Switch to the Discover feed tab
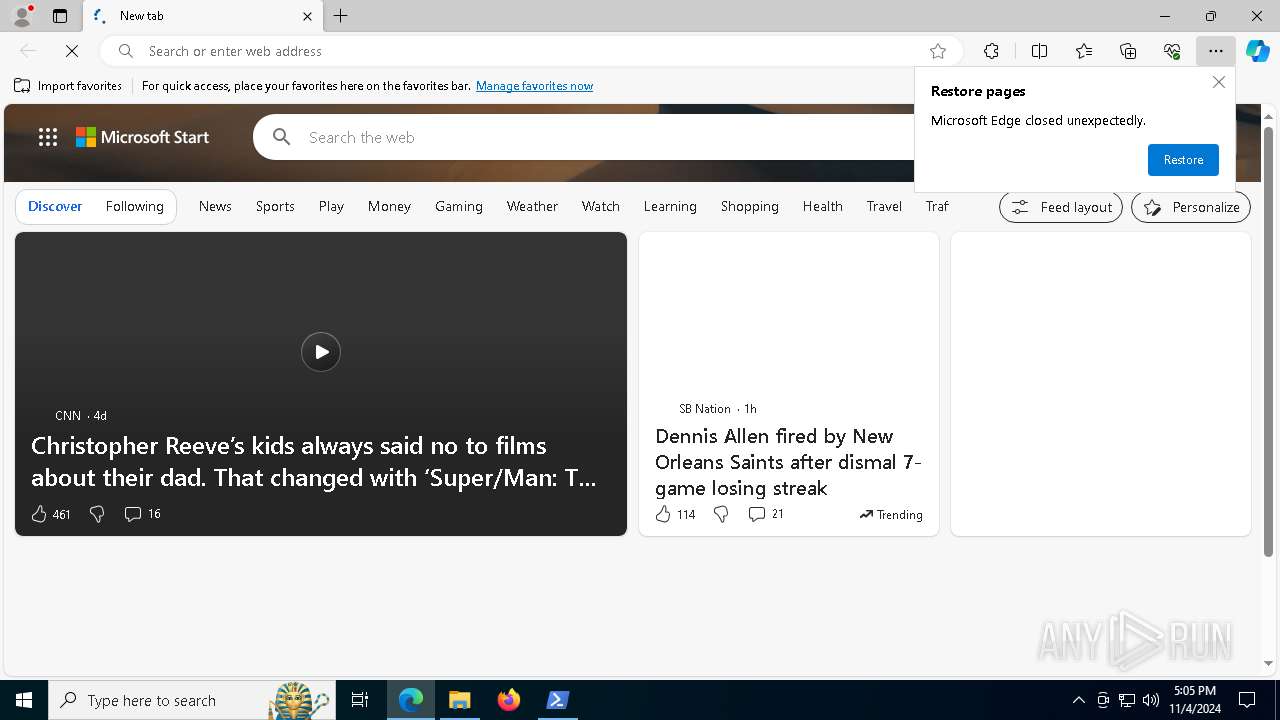This screenshot has height=720, width=1280. pyautogui.click(x=55, y=206)
